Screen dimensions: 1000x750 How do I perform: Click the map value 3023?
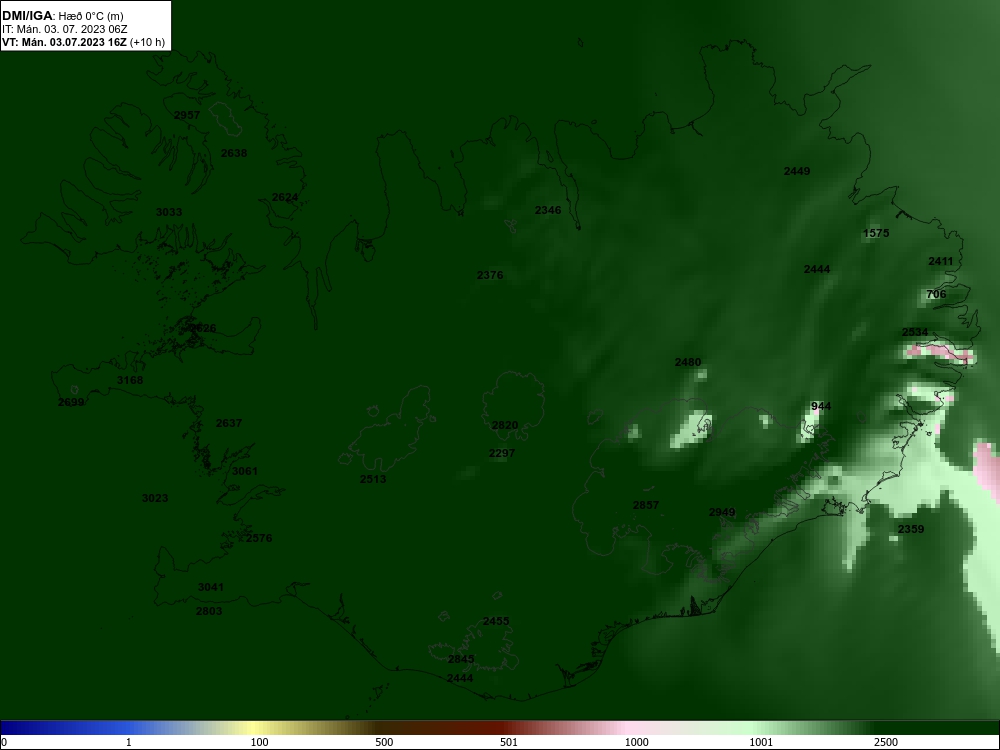155,498
